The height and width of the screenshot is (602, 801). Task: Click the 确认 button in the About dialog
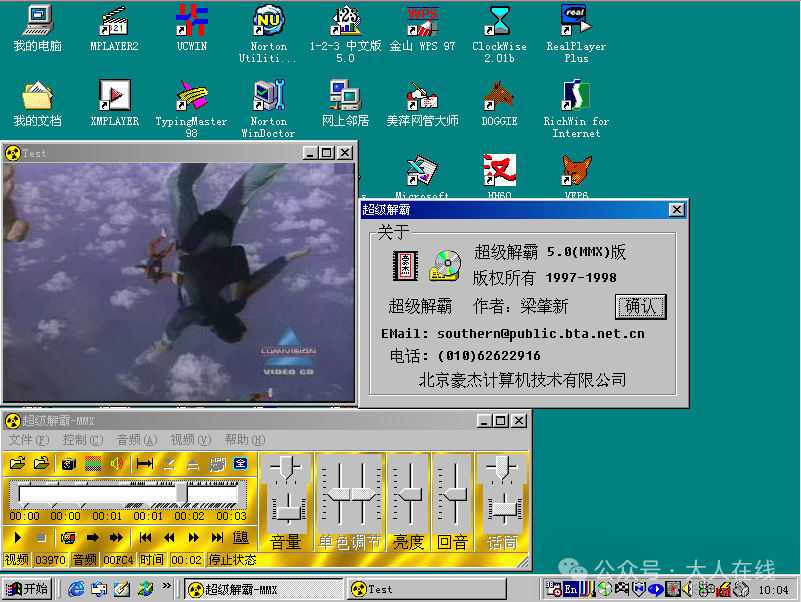[641, 307]
